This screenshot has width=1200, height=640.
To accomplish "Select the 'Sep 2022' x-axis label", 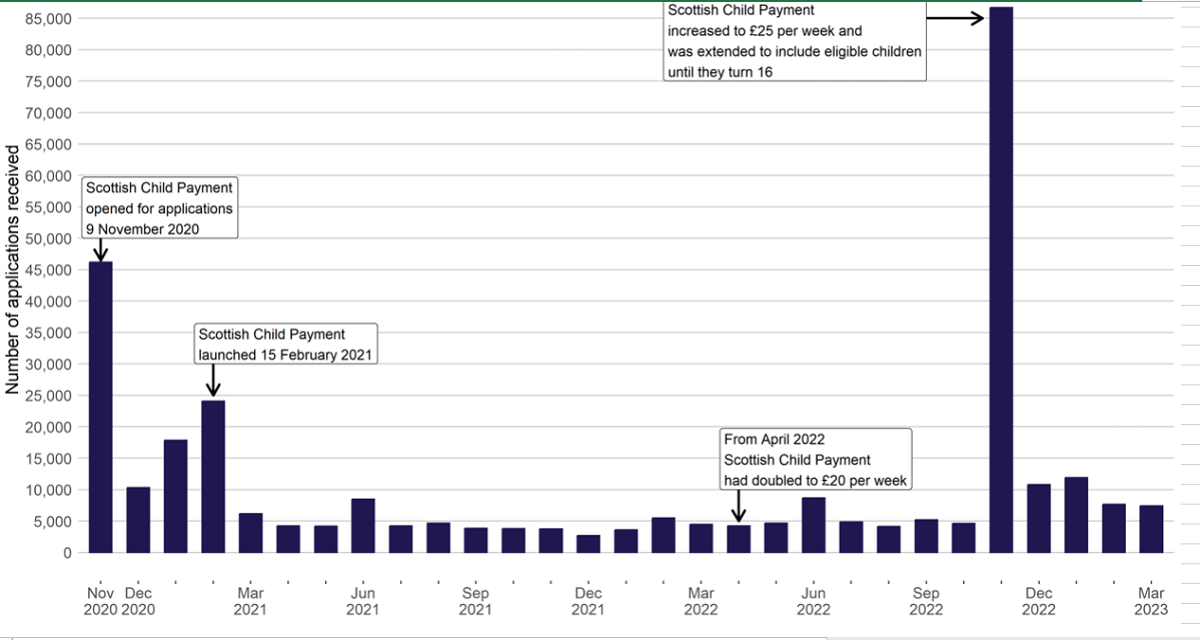I will 926,601.
